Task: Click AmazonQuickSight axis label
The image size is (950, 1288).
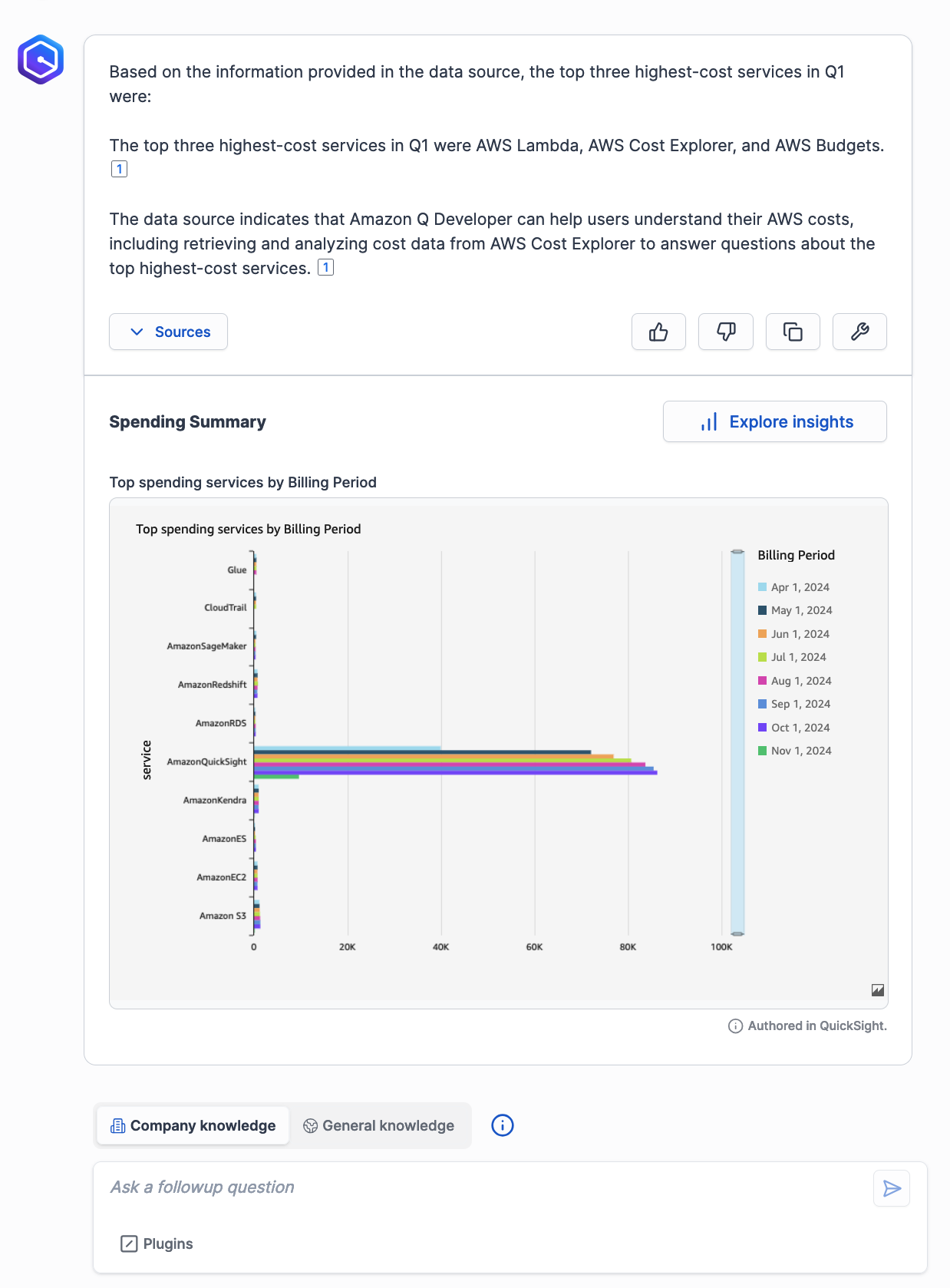Action: pyautogui.click(x=206, y=761)
